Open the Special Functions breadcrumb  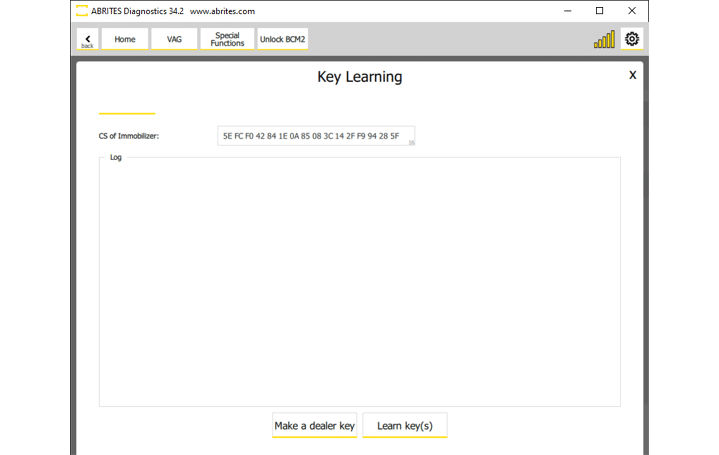[227, 40]
